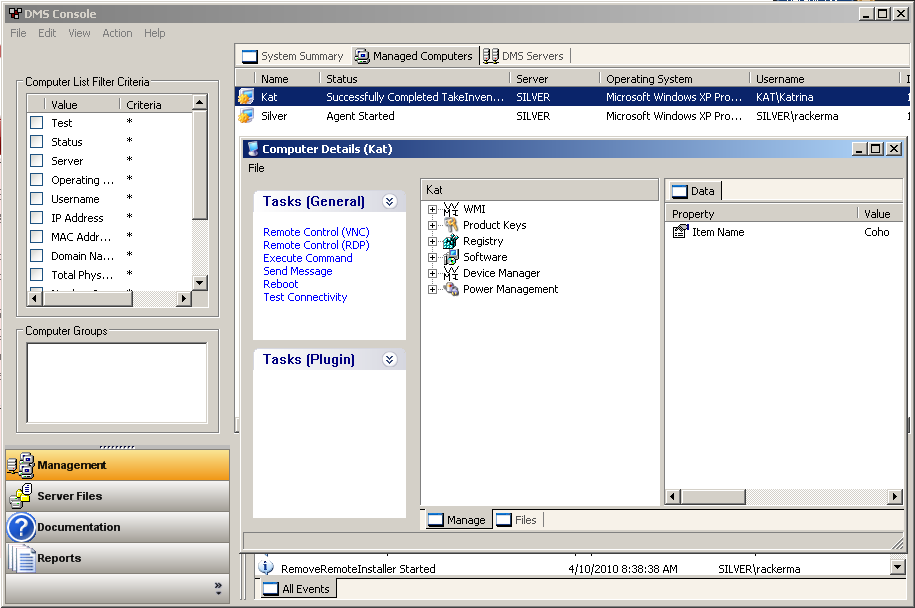Viewport: 915px width, 608px height.
Task: Click the Software node icon
Action: click(x=451, y=257)
